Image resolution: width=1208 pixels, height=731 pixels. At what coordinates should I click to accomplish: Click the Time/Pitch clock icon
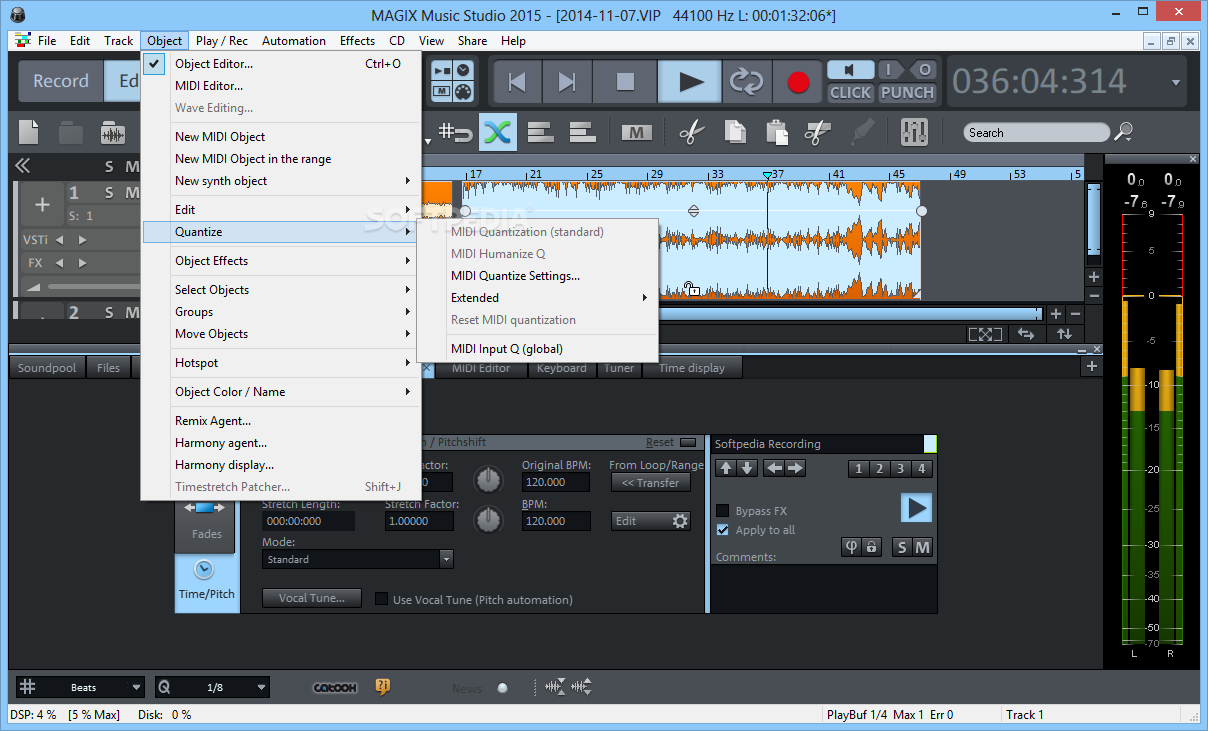(x=205, y=570)
